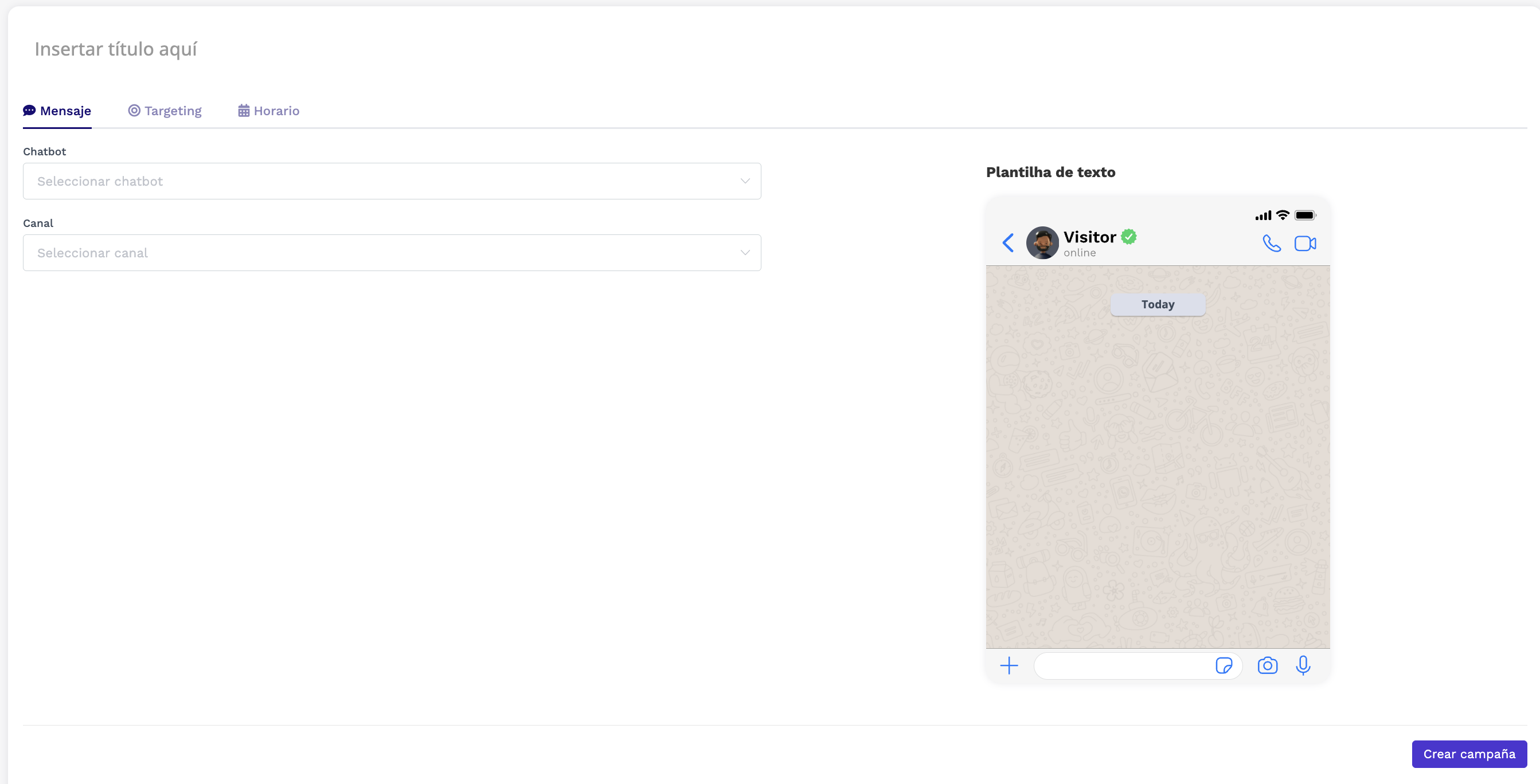Click the message input box in the phone preview
The height and width of the screenshot is (784, 1540).
tap(1138, 666)
